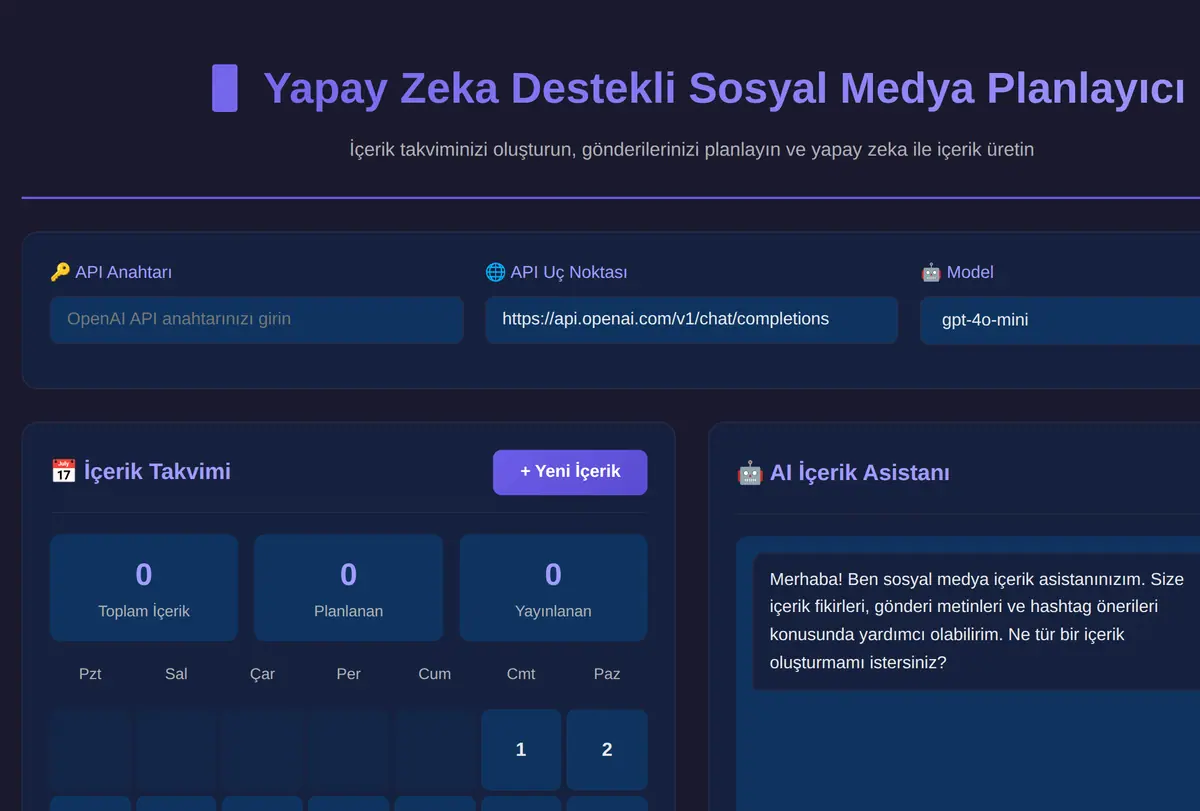Screen dimensions: 1200x811
Task: Click the Paz weekday header
Action: click(607, 674)
